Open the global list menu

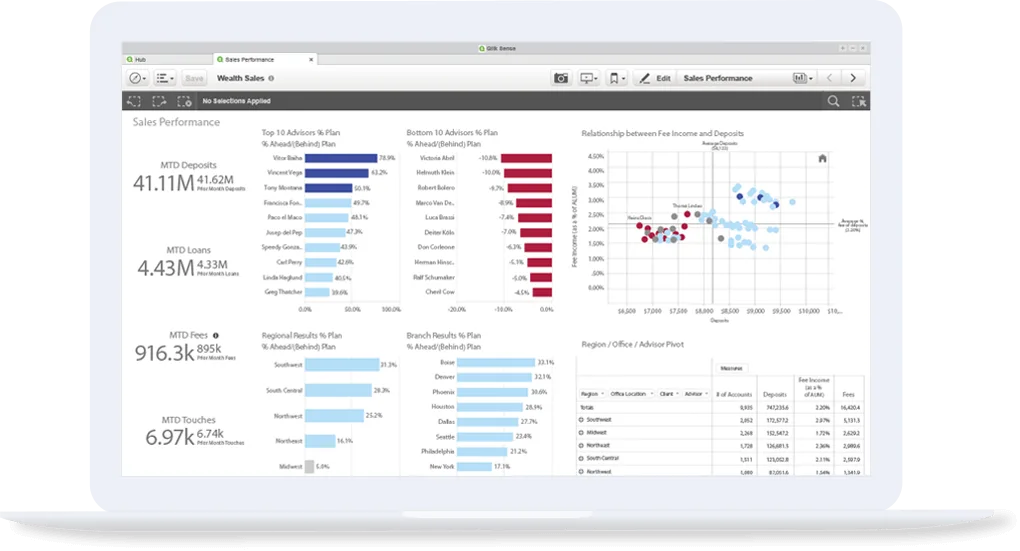point(165,78)
